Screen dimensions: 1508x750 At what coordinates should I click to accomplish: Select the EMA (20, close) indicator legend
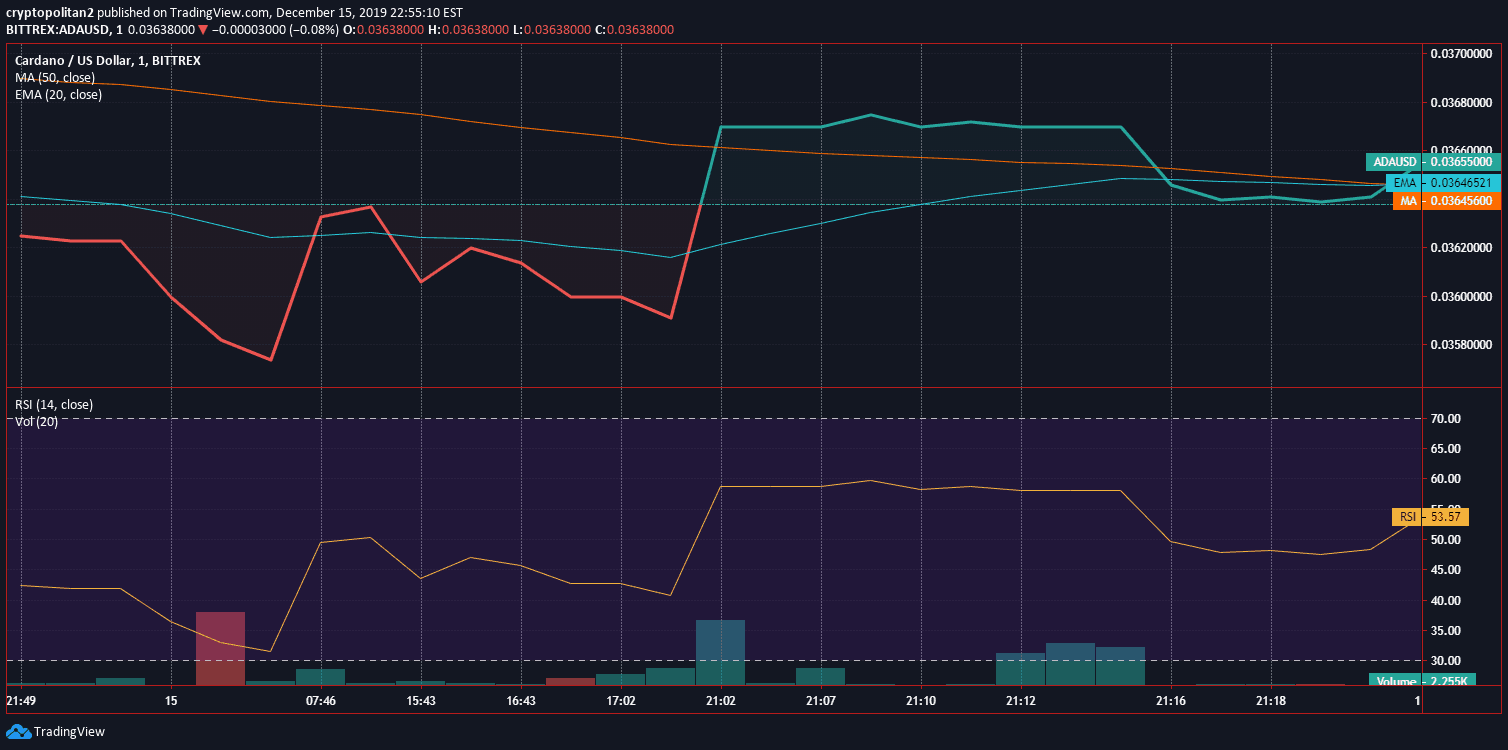58,94
